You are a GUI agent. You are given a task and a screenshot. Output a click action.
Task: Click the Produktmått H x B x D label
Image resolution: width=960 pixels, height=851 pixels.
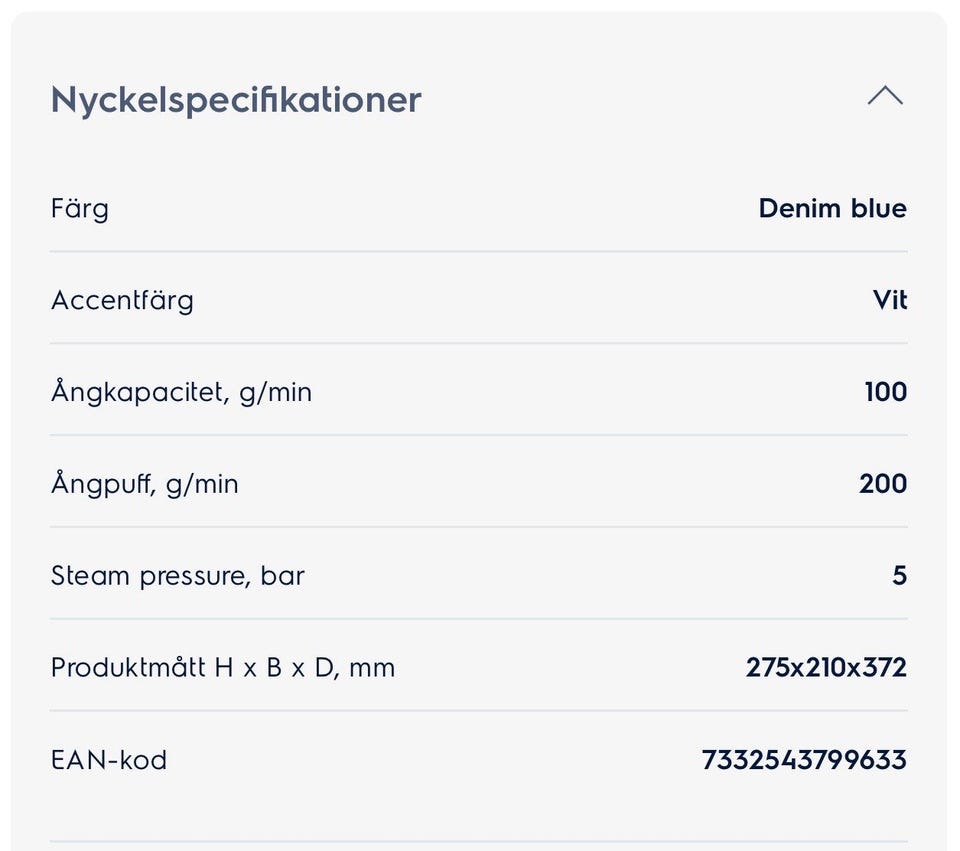[x=223, y=669]
